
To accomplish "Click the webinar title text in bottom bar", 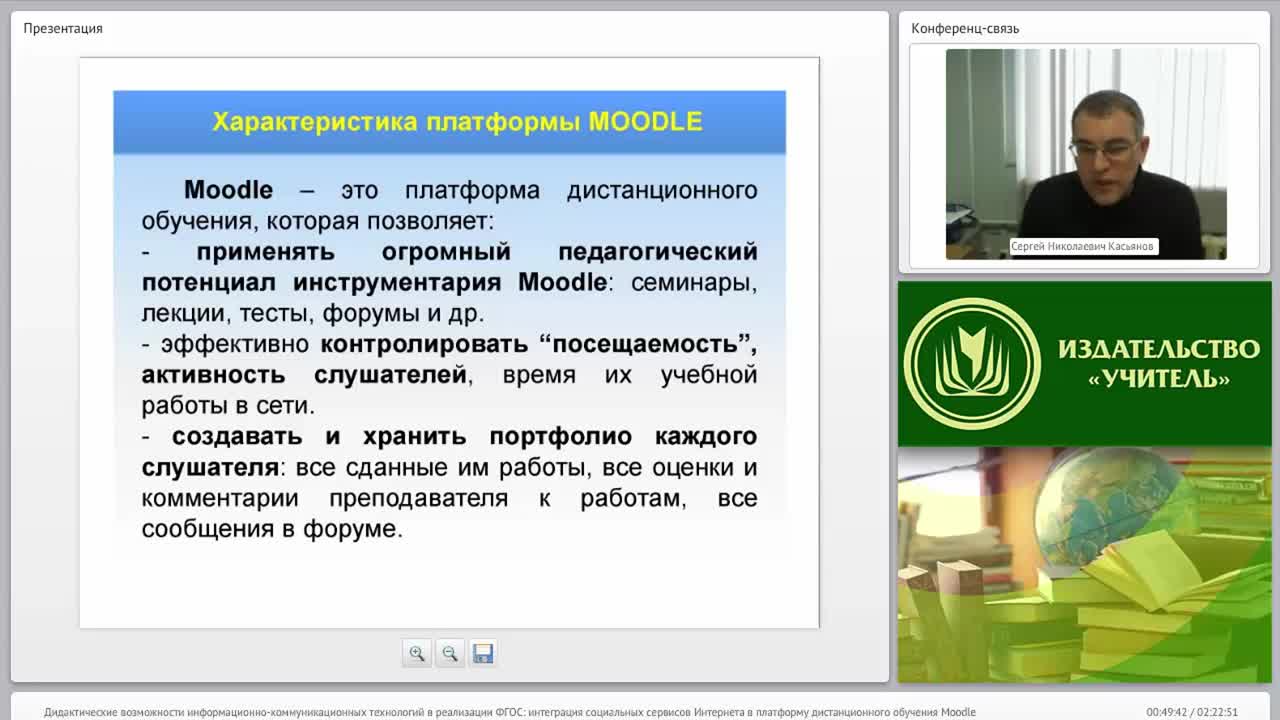I will click(x=510, y=712).
